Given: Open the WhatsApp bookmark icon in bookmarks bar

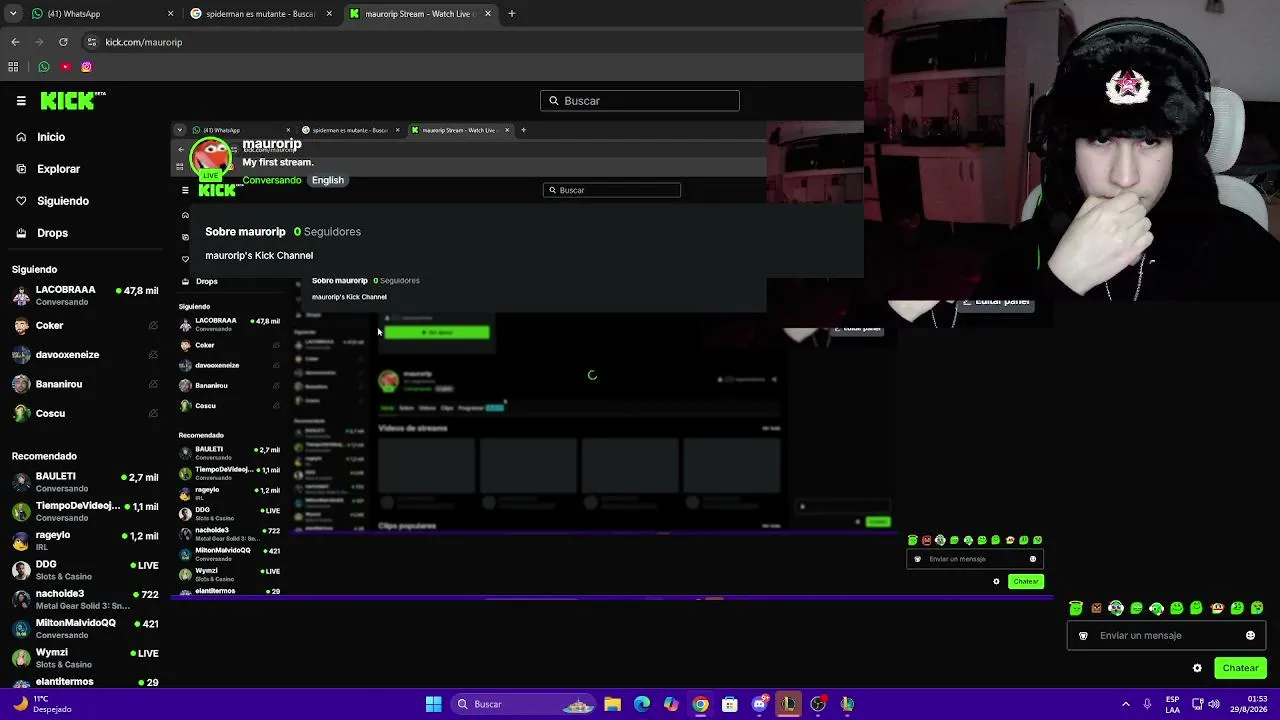Looking at the screenshot, I should [x=44, y=67].
